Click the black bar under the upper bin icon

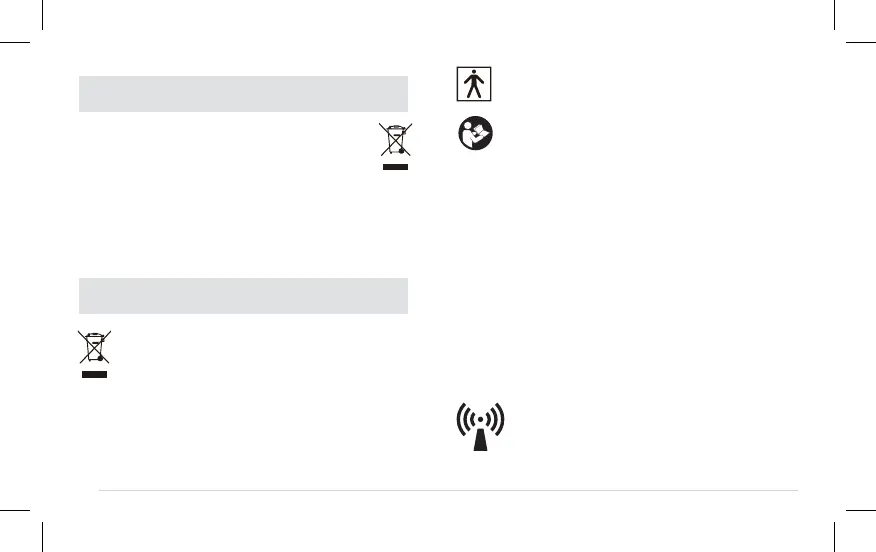(x=395, y=169)
